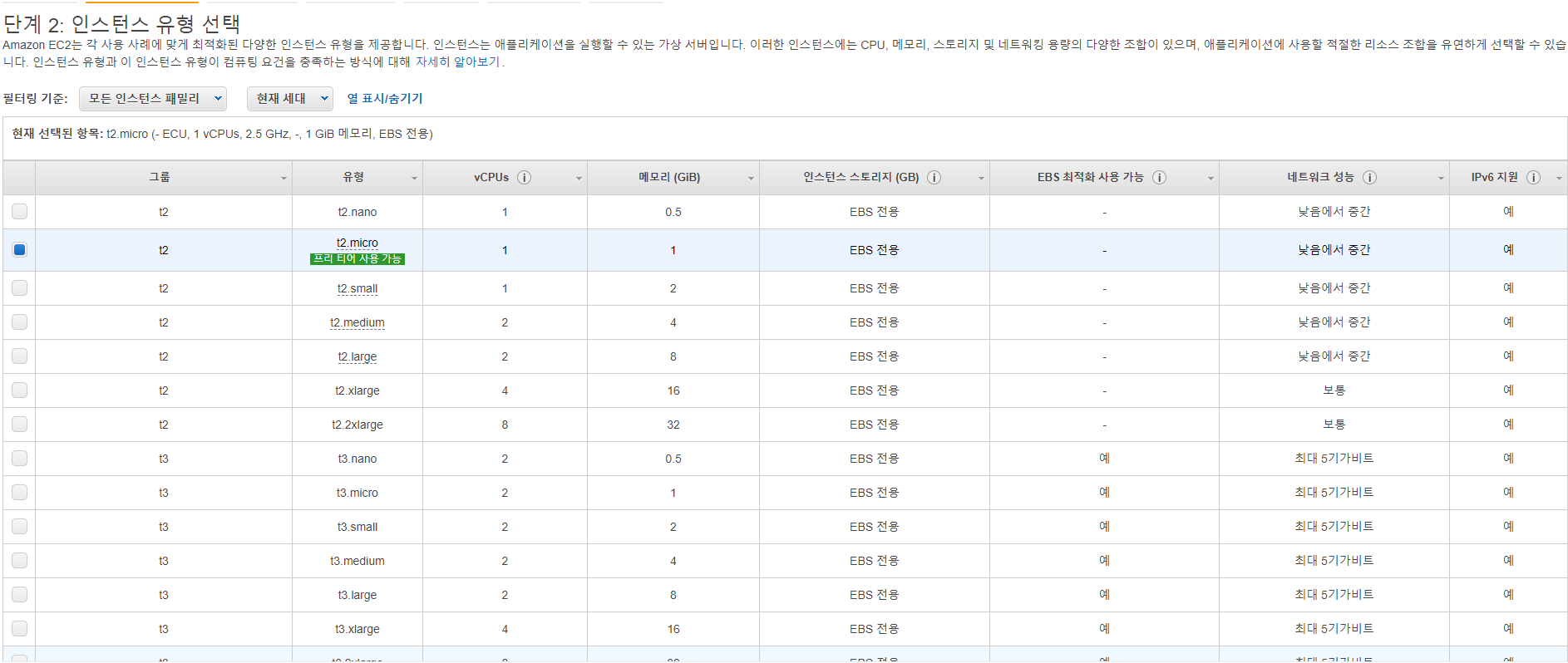This screenshot has height=663, width=1568.
Task: Open sort arrow on 메모리 (GiB) column
Action: pos(751,179)
